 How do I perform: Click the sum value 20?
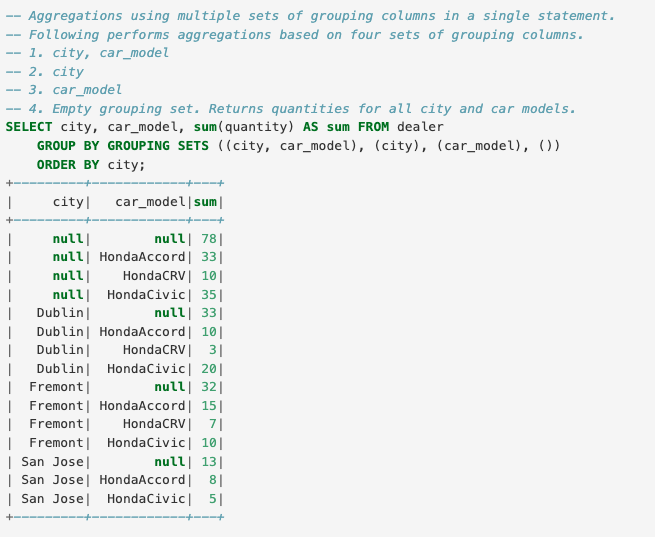tap(209, 369)
